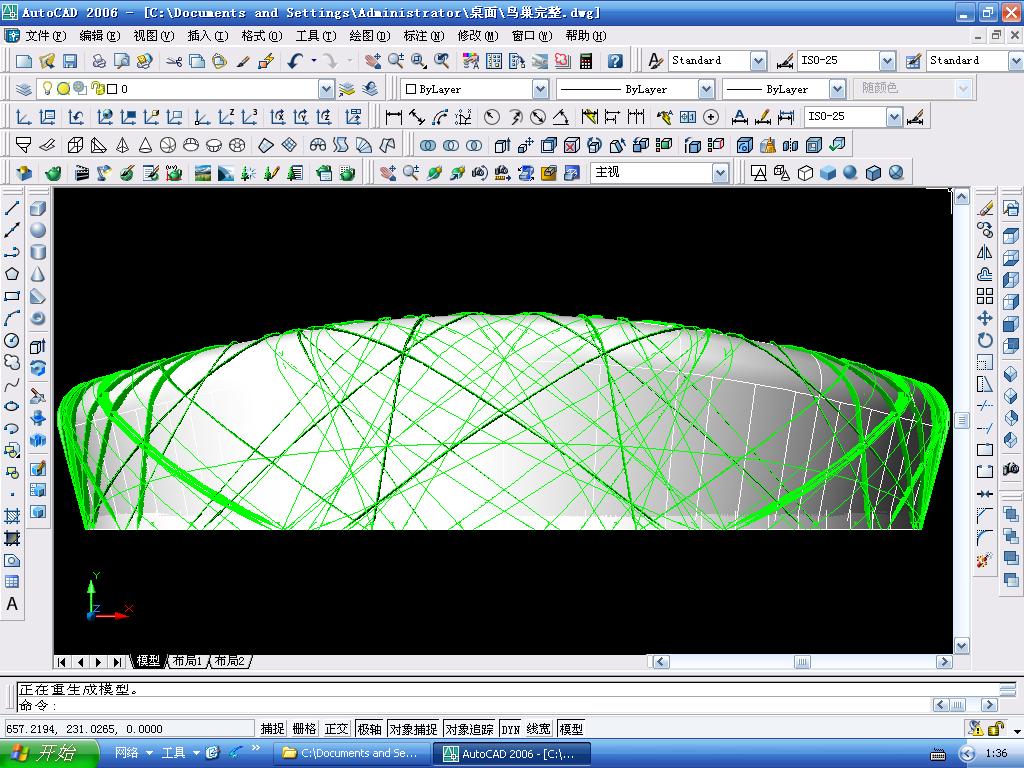Open the ByLayer color dropdown
The width and height of the screenshot is (1024, 768).
pos(540,89)
